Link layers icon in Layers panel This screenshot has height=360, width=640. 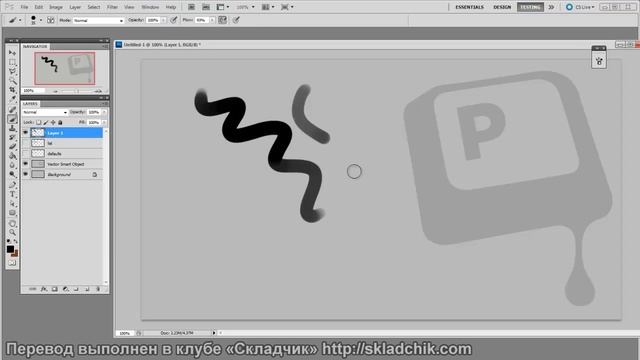tap(33, 289)
